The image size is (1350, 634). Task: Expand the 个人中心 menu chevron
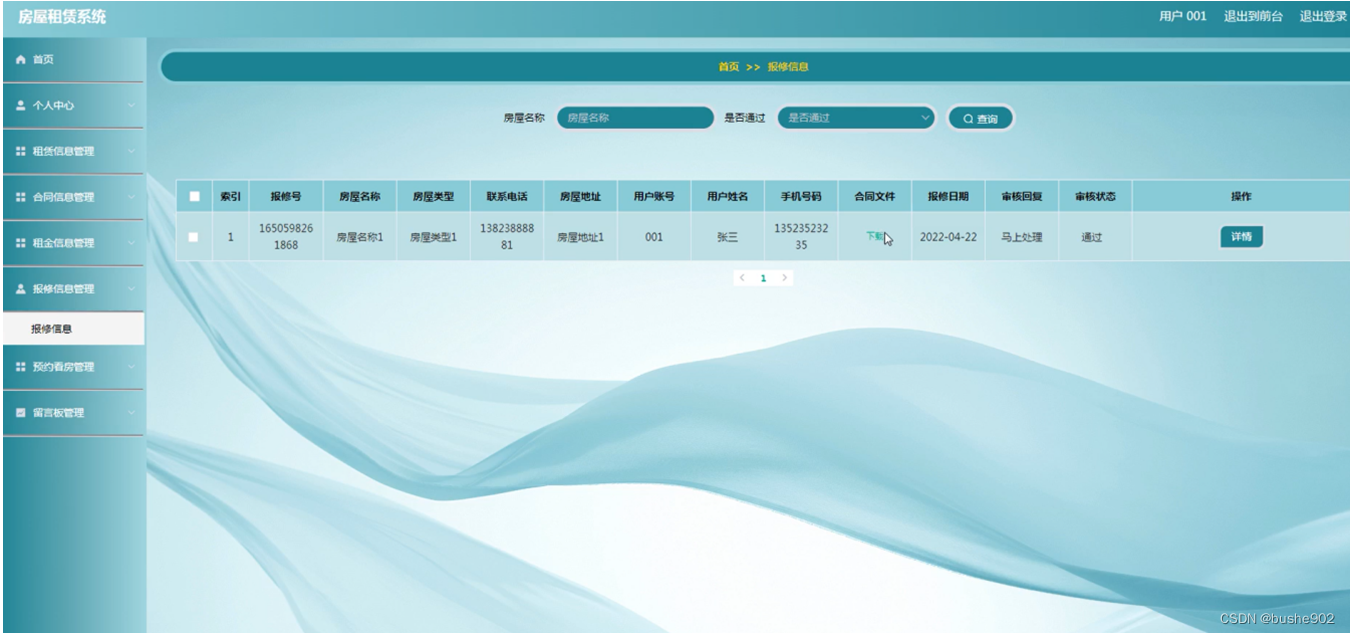point(131,105)
